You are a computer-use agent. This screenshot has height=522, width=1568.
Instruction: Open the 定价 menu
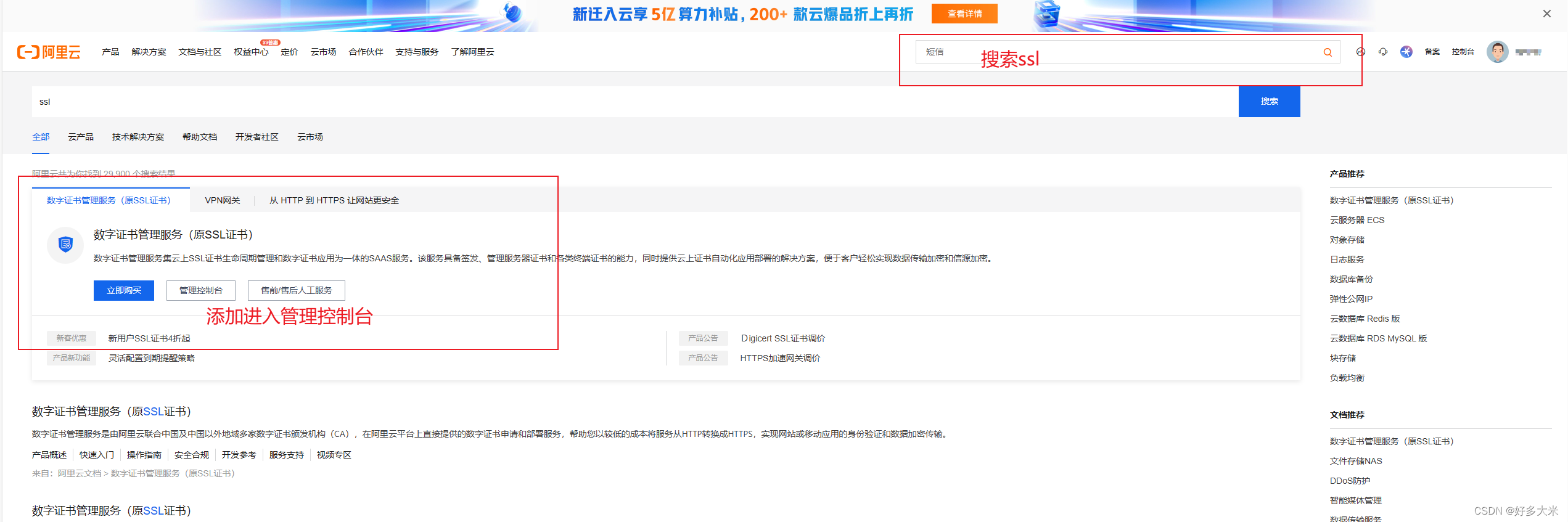coord(289,52)
